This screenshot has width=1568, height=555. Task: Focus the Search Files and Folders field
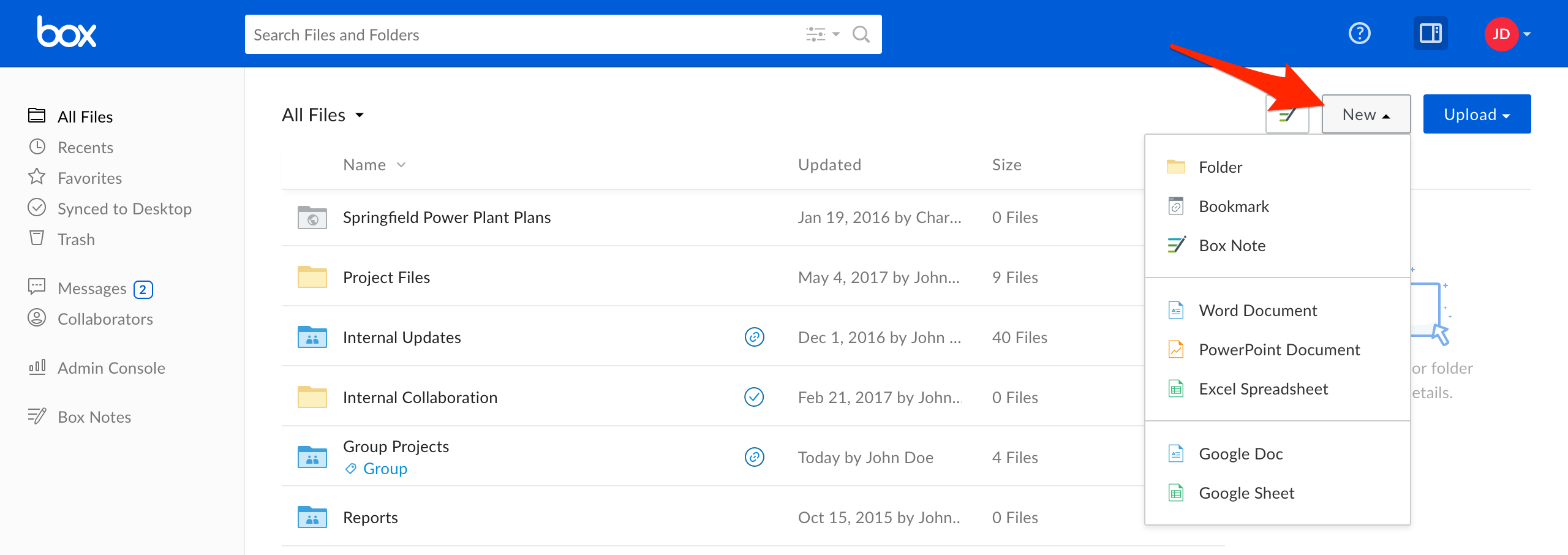521,34
